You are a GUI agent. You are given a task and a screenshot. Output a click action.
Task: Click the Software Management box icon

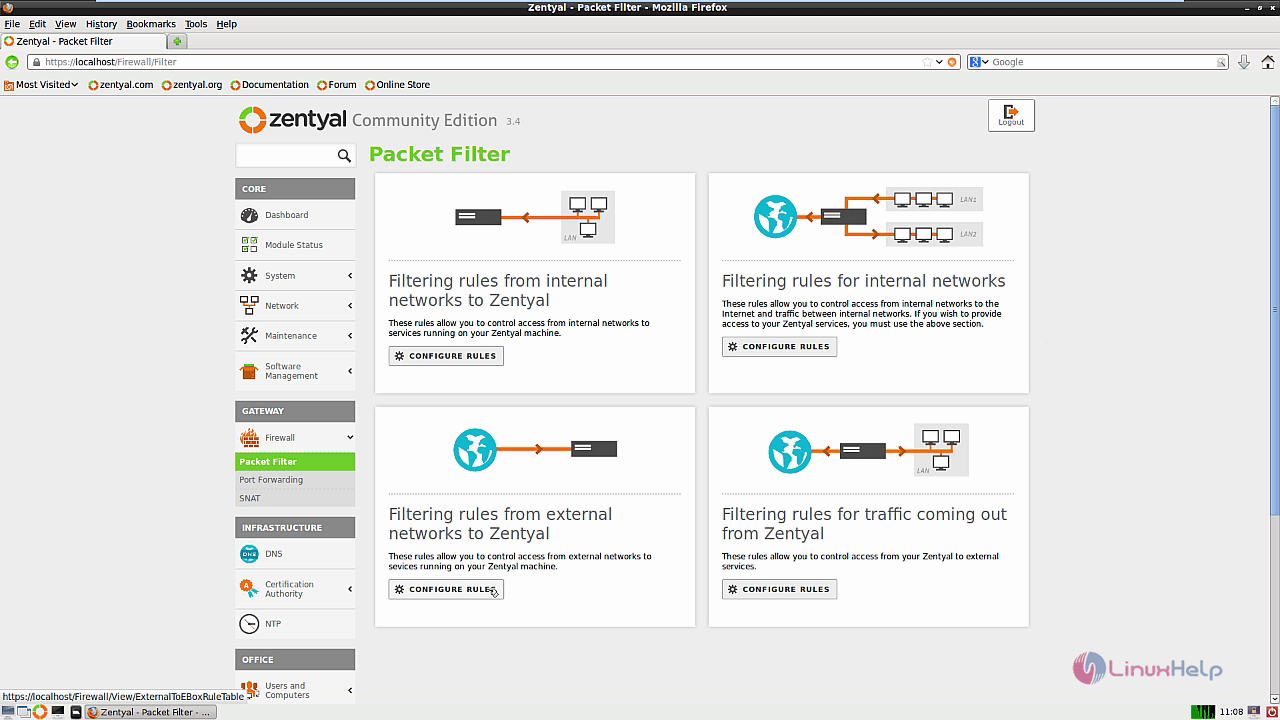249,371
